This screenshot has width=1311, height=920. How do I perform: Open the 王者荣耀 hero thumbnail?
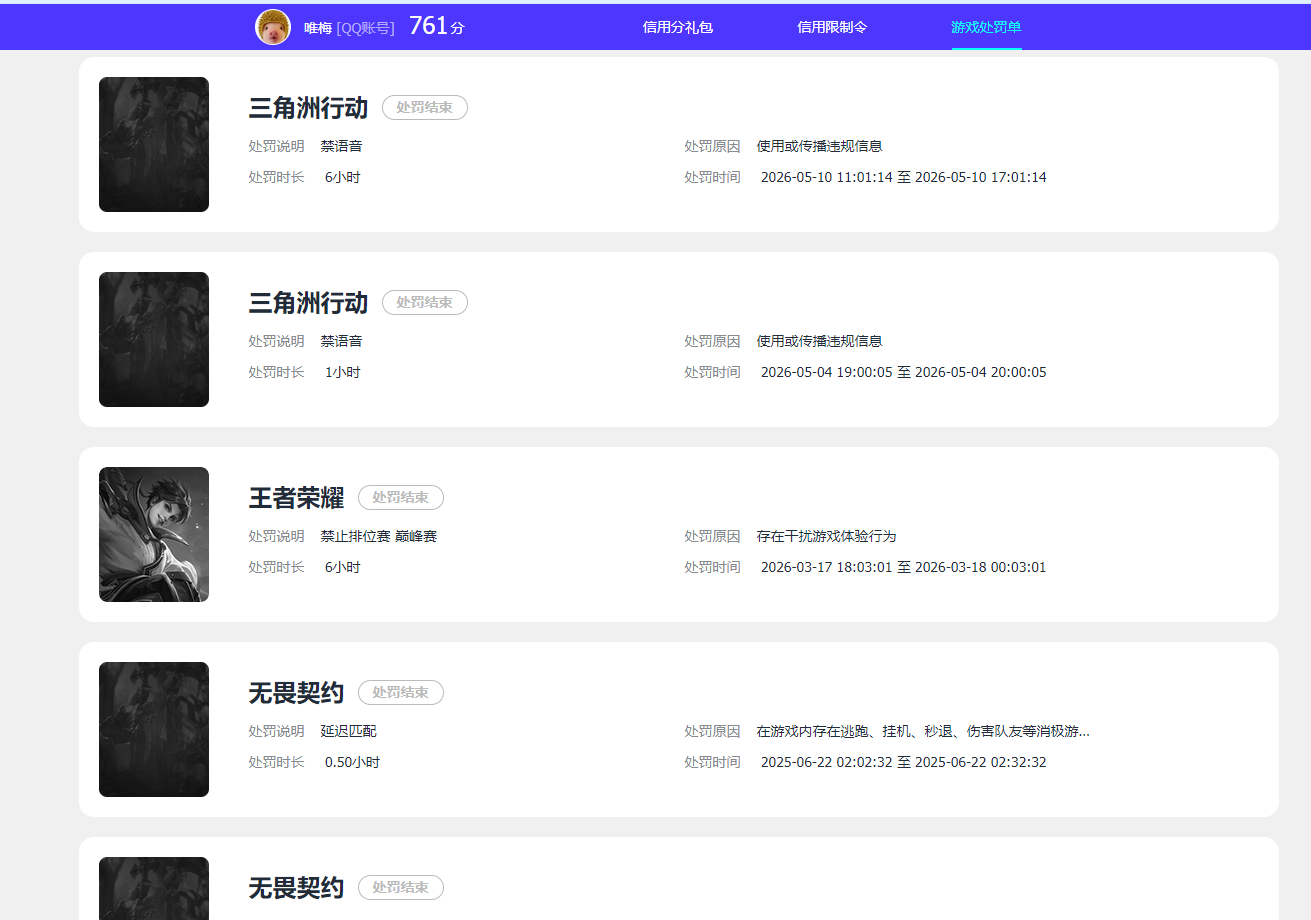pos(154,534)
